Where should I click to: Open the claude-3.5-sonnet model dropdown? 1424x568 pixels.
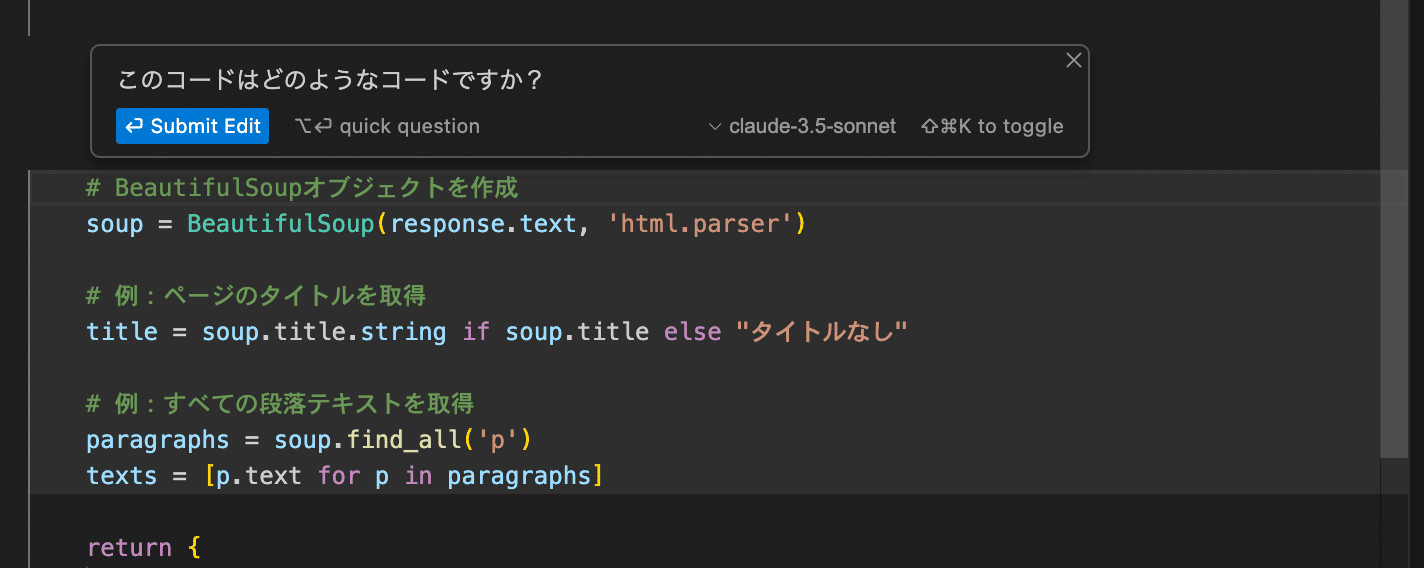802,126
